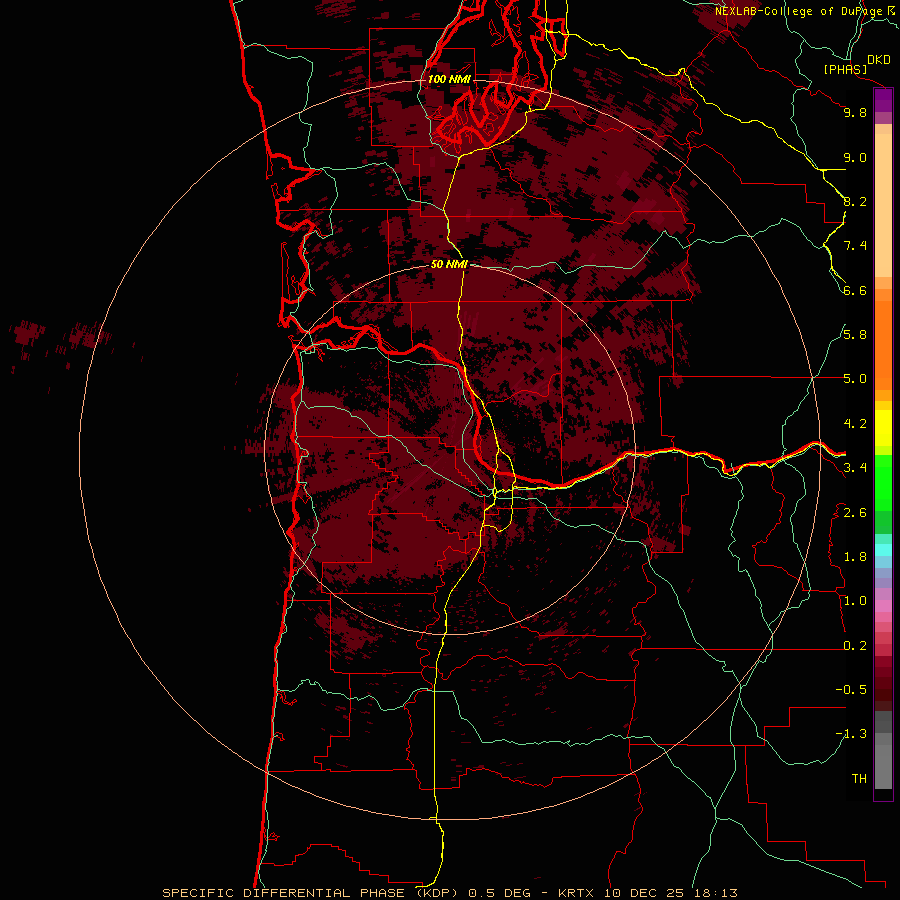The image size is (900, 900).
Task: Click the 0.5 DEG tilt text
Action: pos(498,893)
